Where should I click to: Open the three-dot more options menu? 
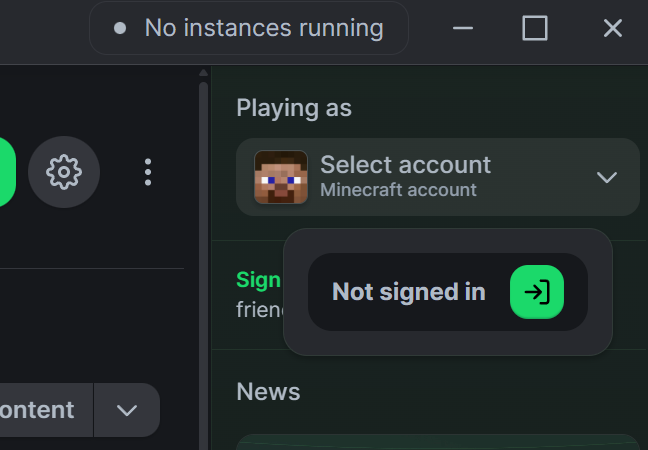coord(148,172)
